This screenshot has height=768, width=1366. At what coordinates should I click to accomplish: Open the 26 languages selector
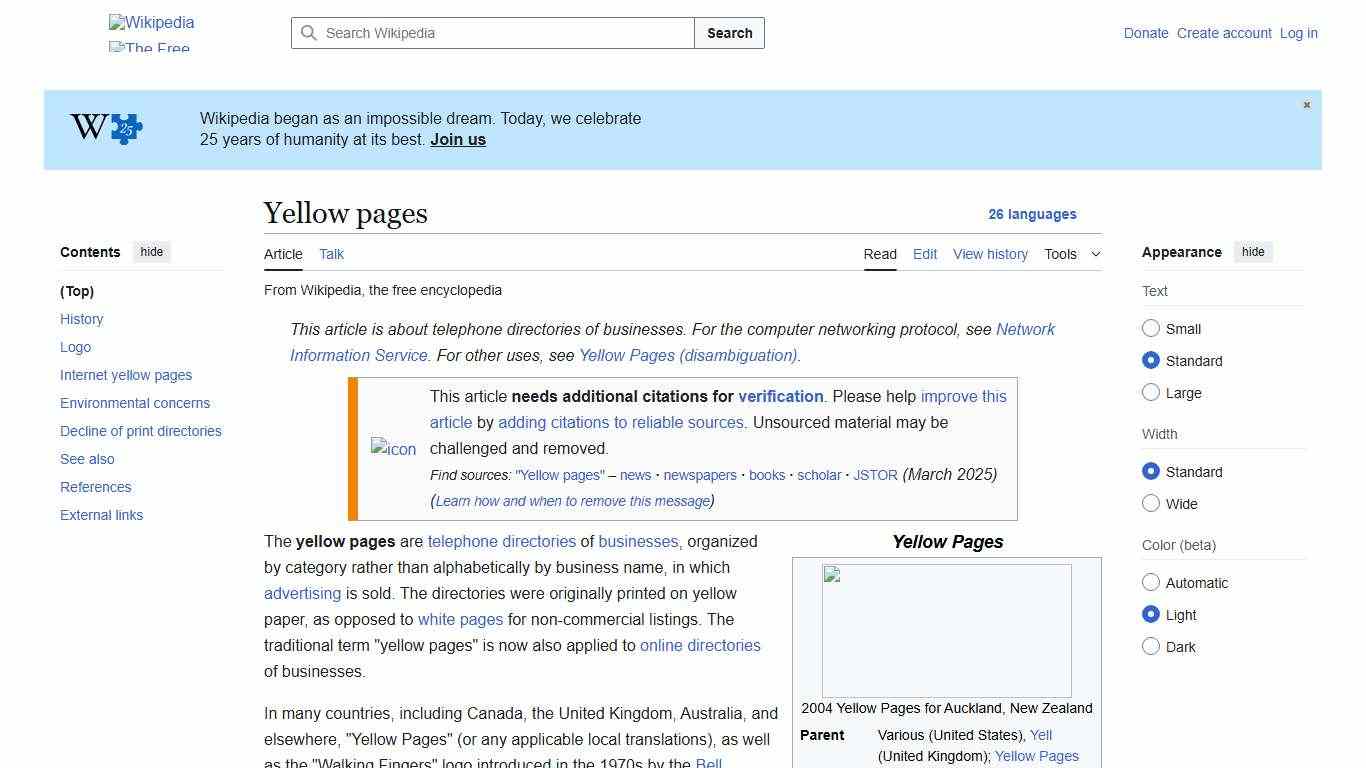1033,214
